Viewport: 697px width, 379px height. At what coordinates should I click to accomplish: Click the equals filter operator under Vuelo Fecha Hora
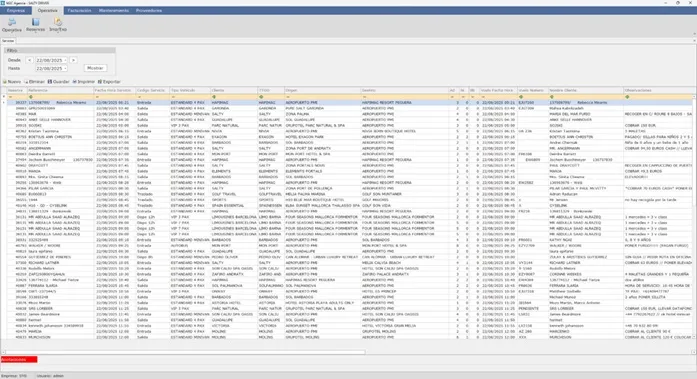483,96
